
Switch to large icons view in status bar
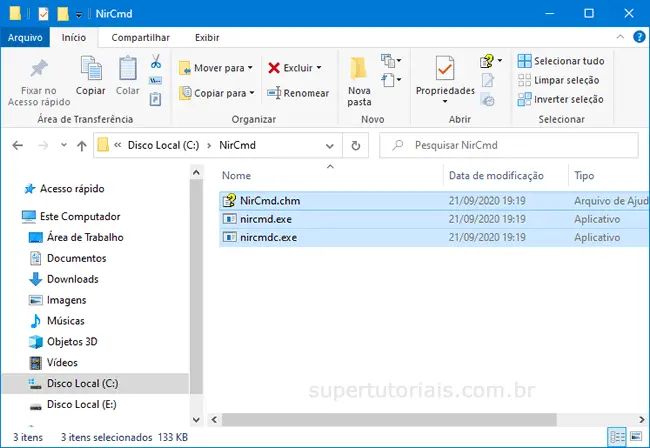pos(637,438)
